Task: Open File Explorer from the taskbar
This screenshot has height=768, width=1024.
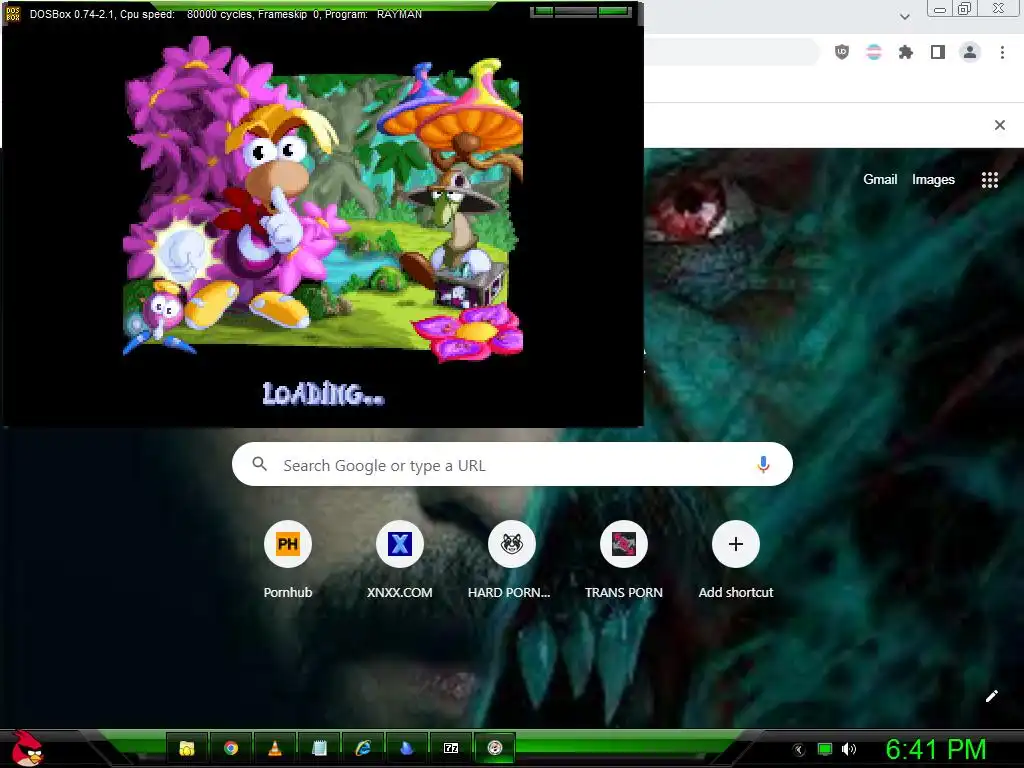Action: pyautogui.click(x=187, y=748)
